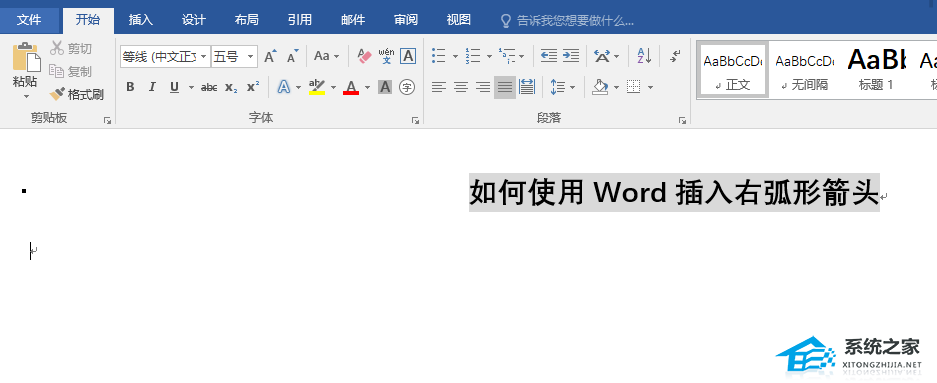Apply a bulleted list
This screenshot has width=937, height=383.
439,56
